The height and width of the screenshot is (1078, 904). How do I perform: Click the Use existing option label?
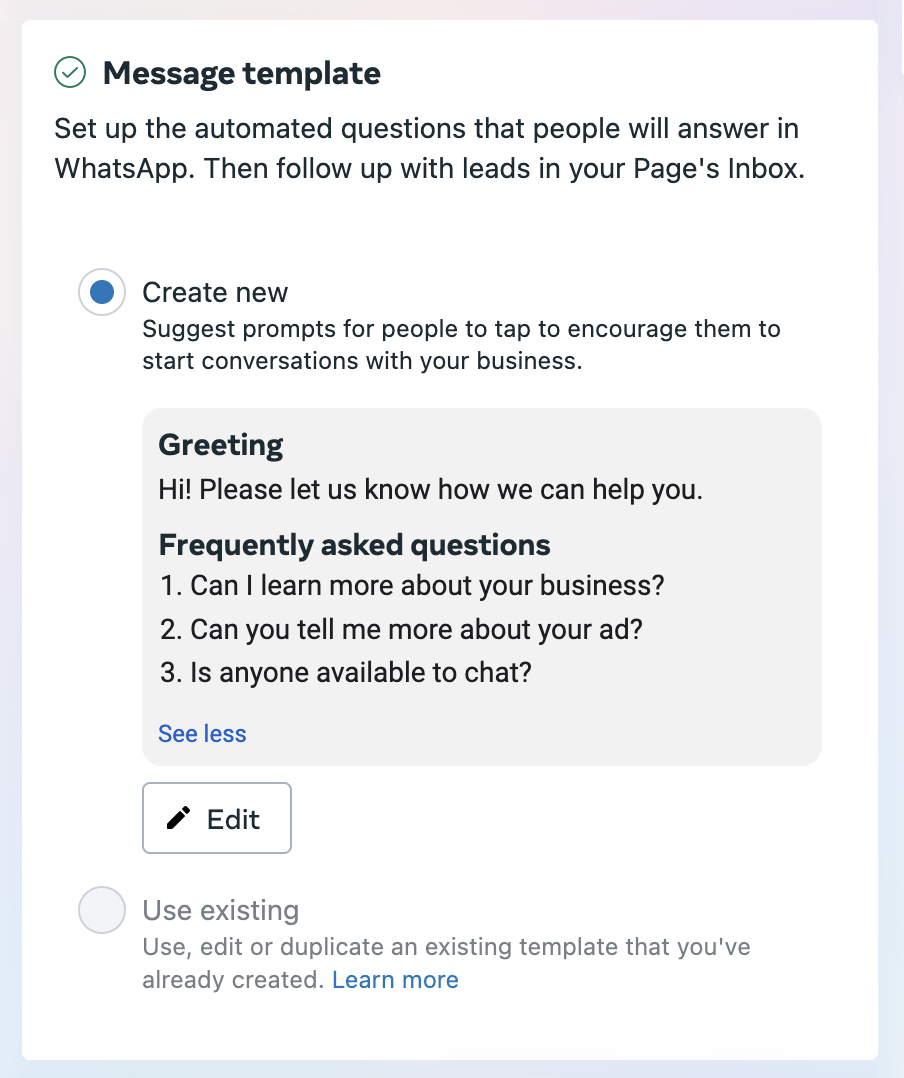(x=221, y=910)
